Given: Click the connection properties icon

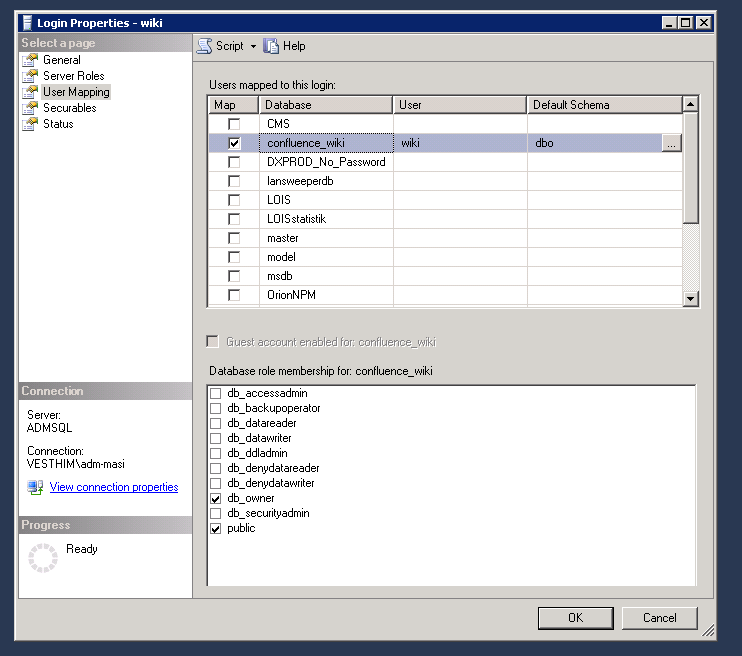Looking at the screenshot, I should coord(35,487).
